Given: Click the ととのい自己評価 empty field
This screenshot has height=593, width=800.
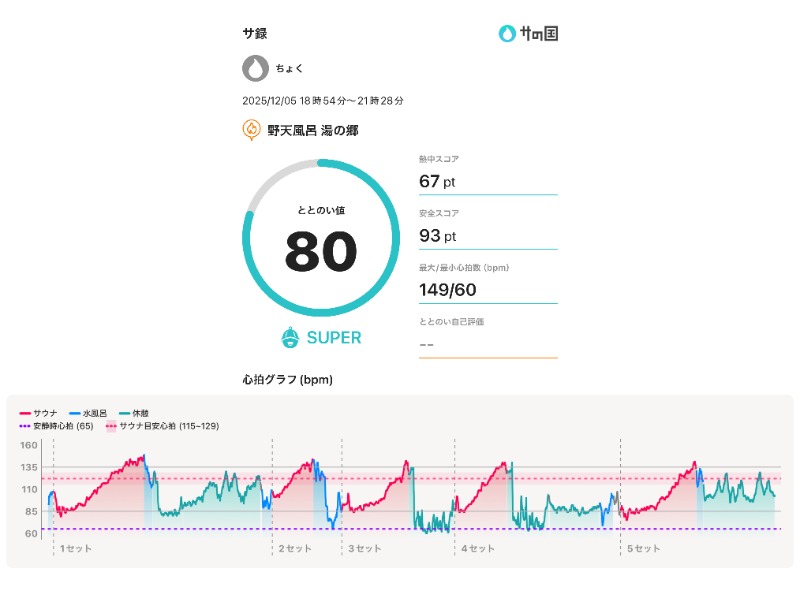Looking at the screenshot, I should [x=487, y=344].
